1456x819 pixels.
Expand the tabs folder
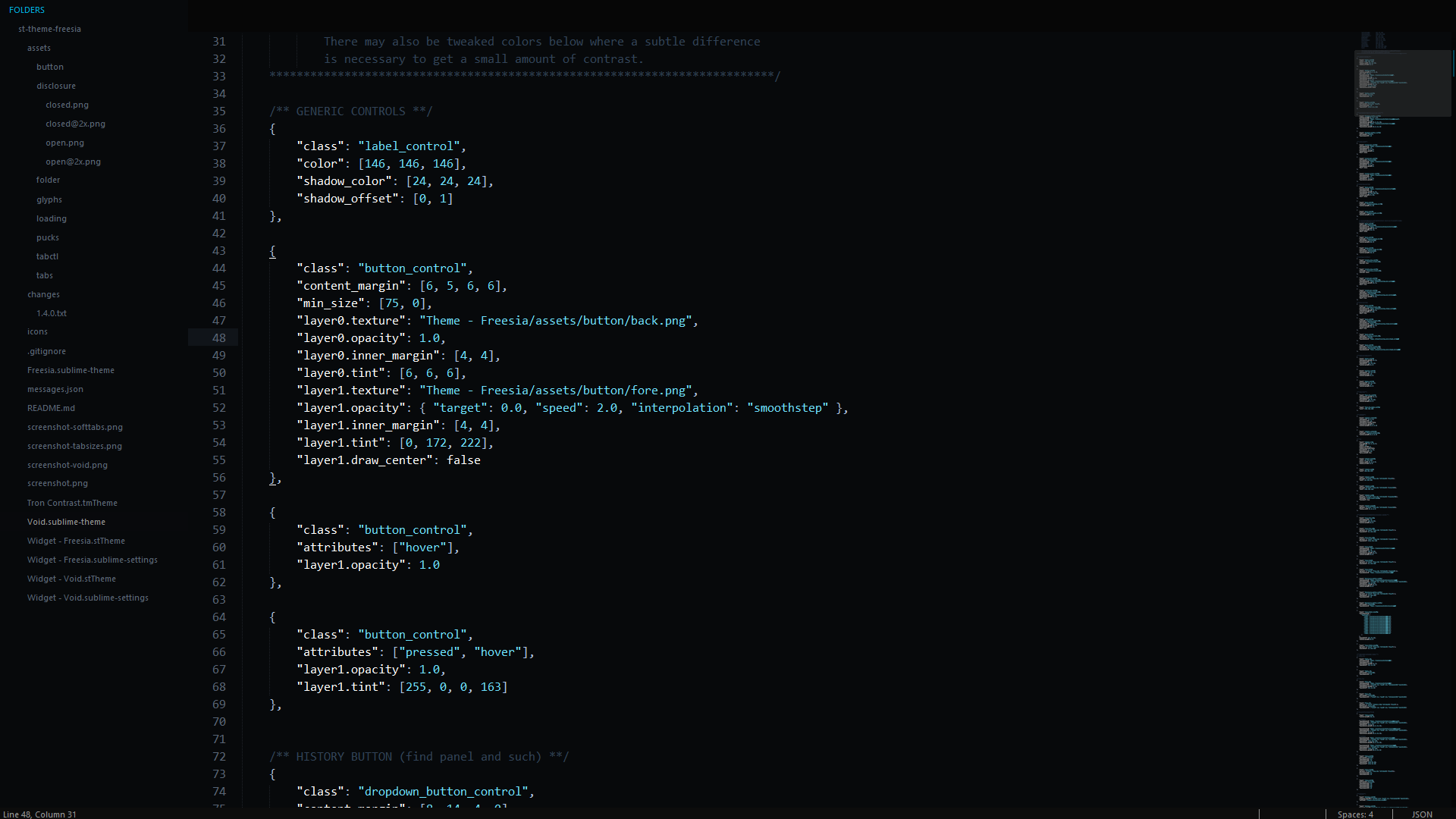point(45,275)
